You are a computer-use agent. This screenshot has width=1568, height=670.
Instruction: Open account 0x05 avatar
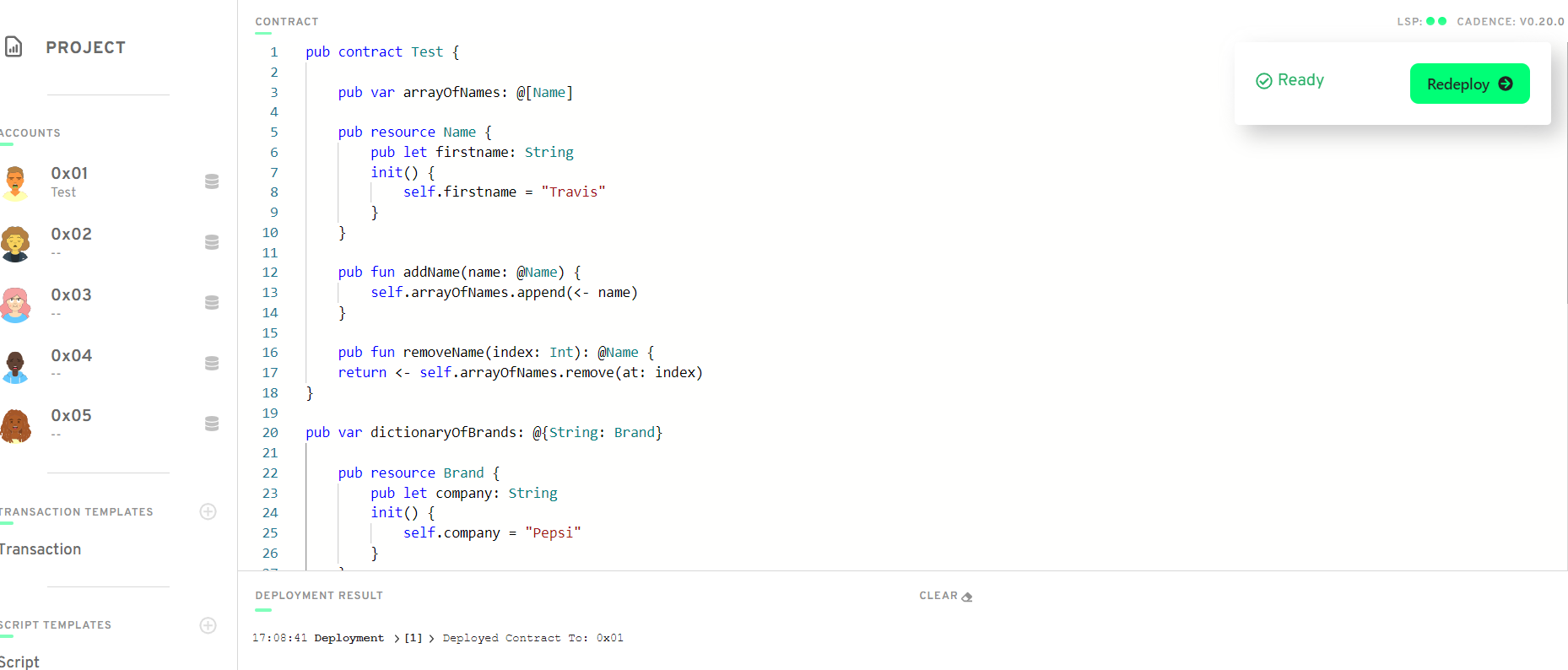(15, 426)
